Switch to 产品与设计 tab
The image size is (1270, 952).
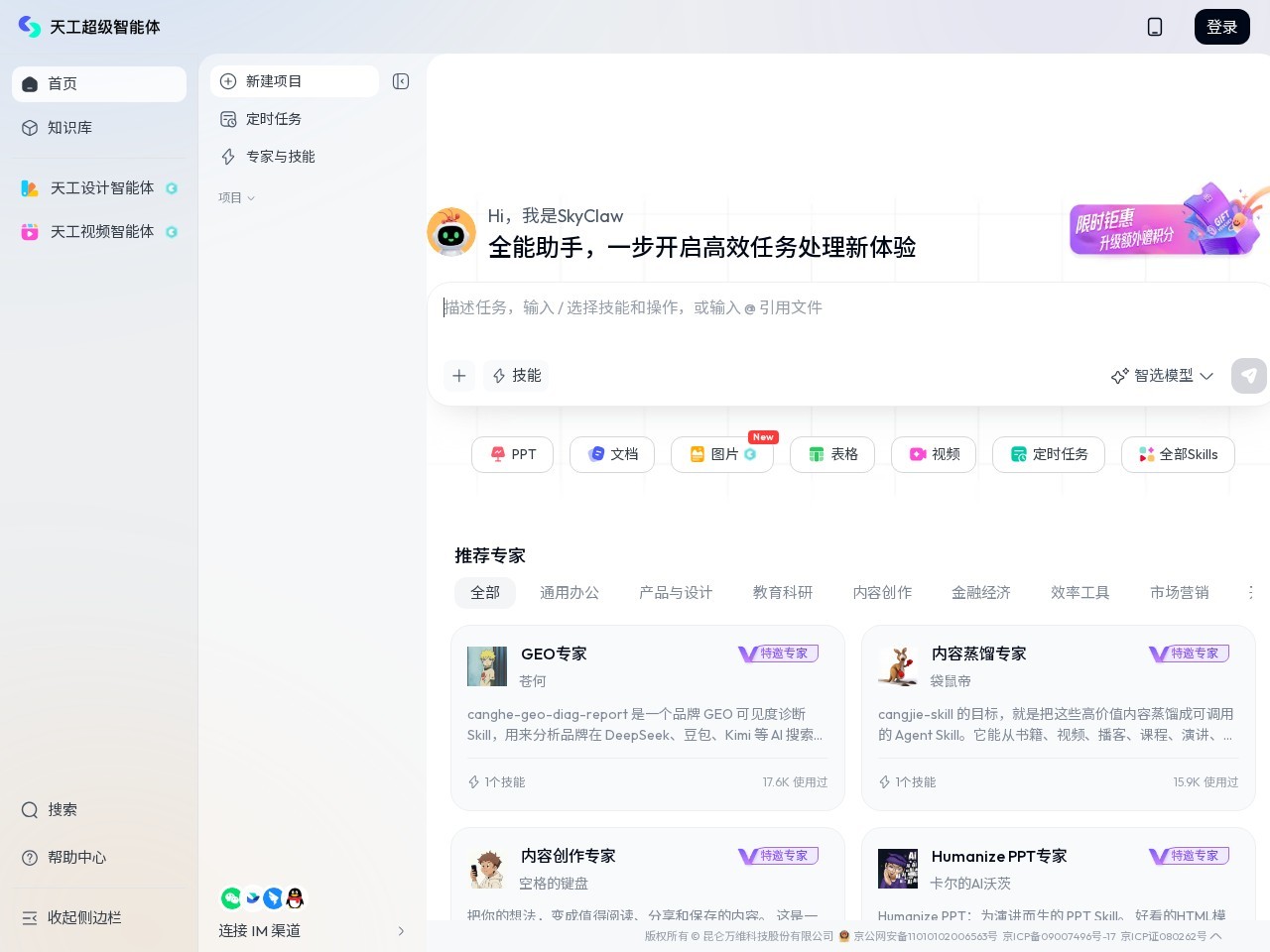point(676,593)
